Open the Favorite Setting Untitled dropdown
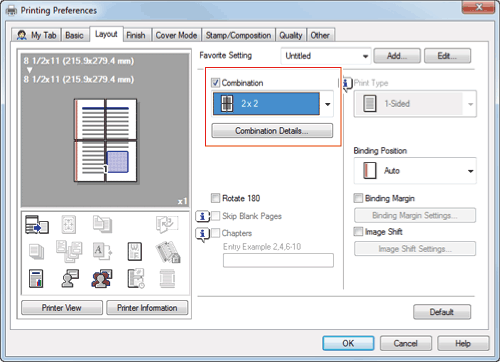Image resolution: width=500 pixels, height=362 pixels. point(326,56)
